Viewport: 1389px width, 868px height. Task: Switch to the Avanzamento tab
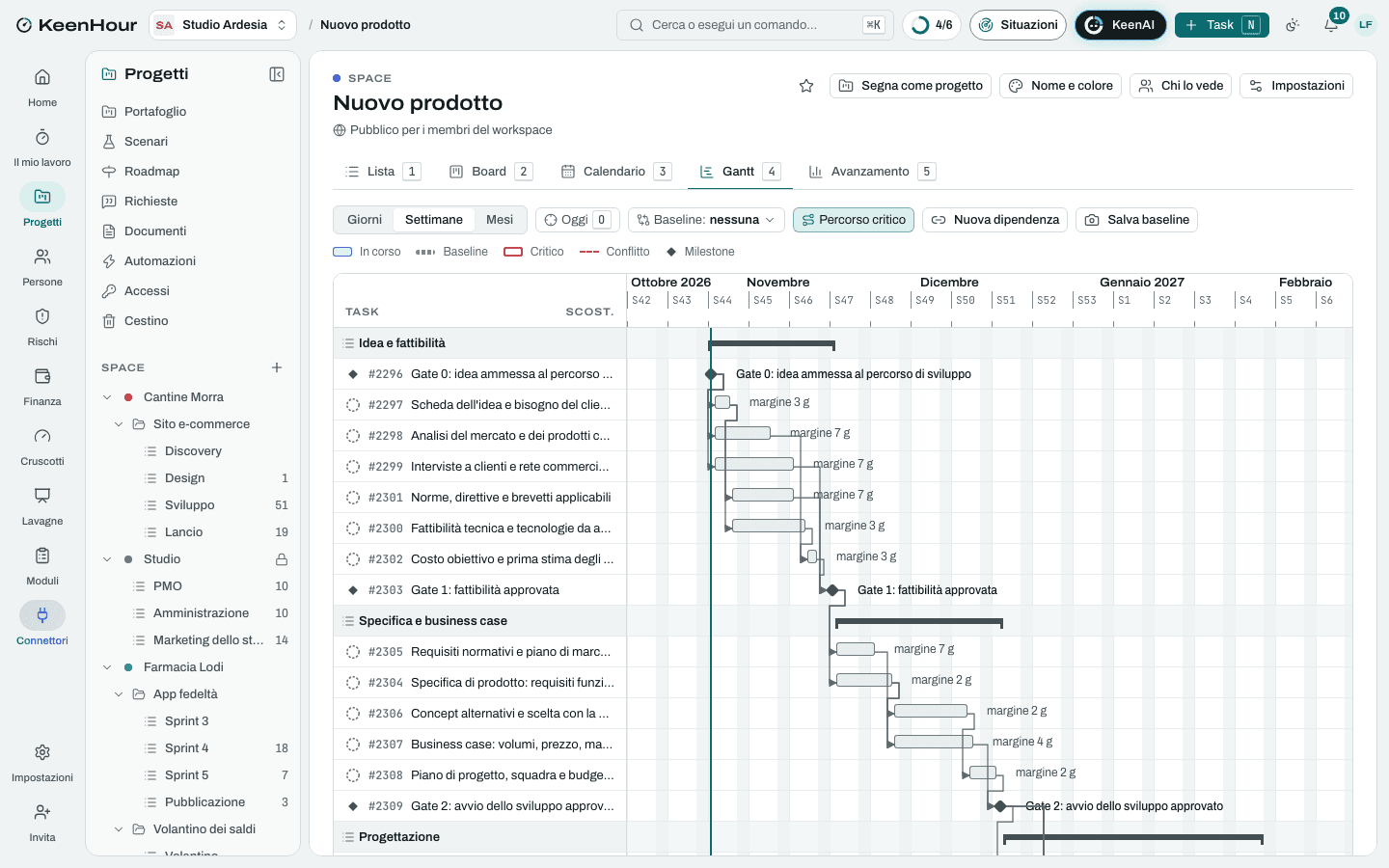871,172
